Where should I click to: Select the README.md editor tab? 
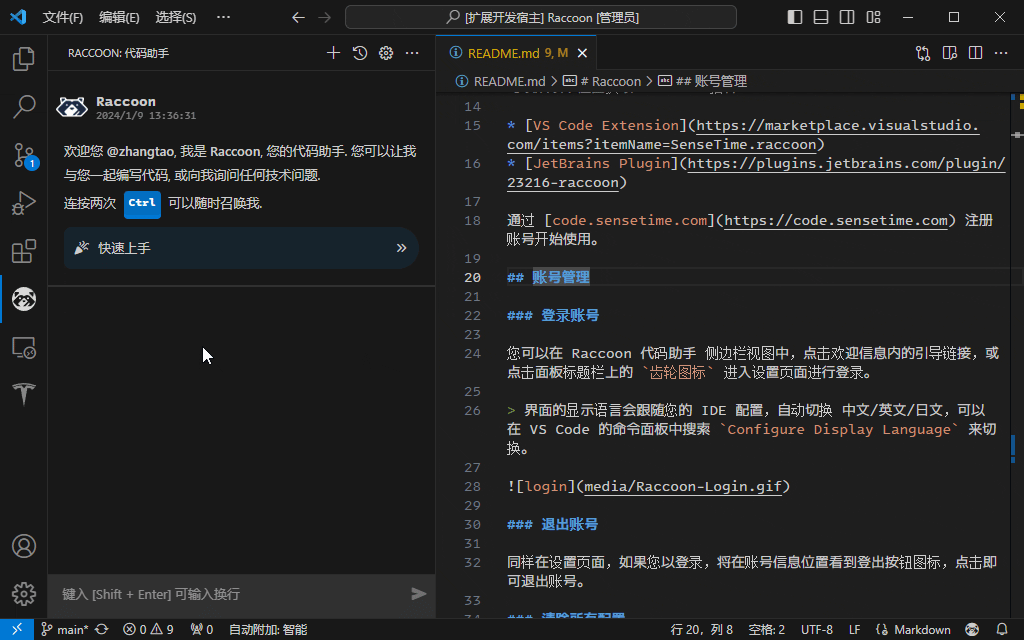[516, 53]
